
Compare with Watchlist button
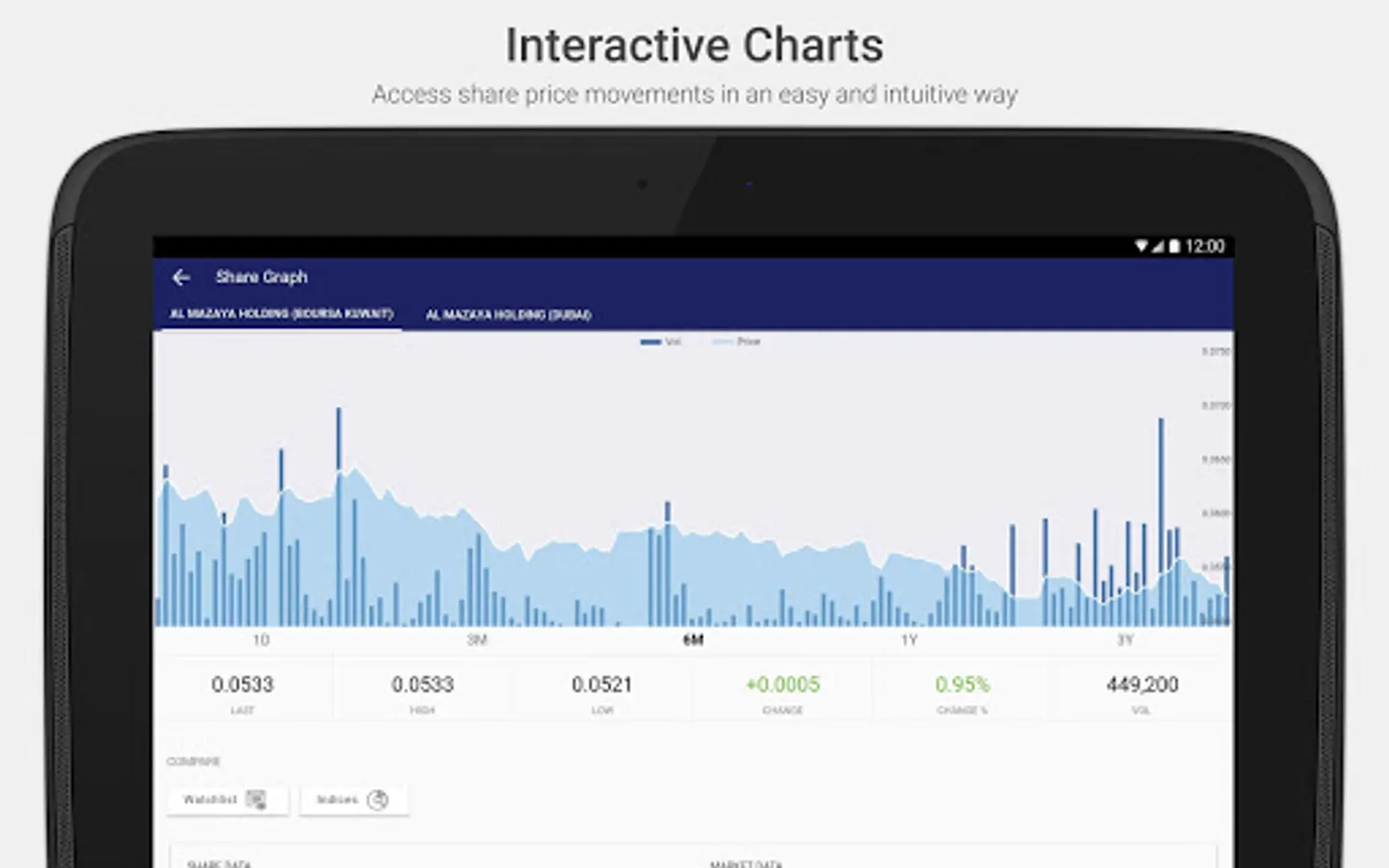point(228,800)
